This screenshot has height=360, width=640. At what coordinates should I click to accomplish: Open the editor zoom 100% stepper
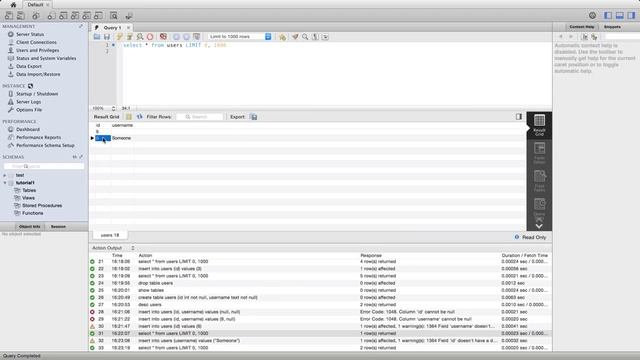tap(113, 109)
